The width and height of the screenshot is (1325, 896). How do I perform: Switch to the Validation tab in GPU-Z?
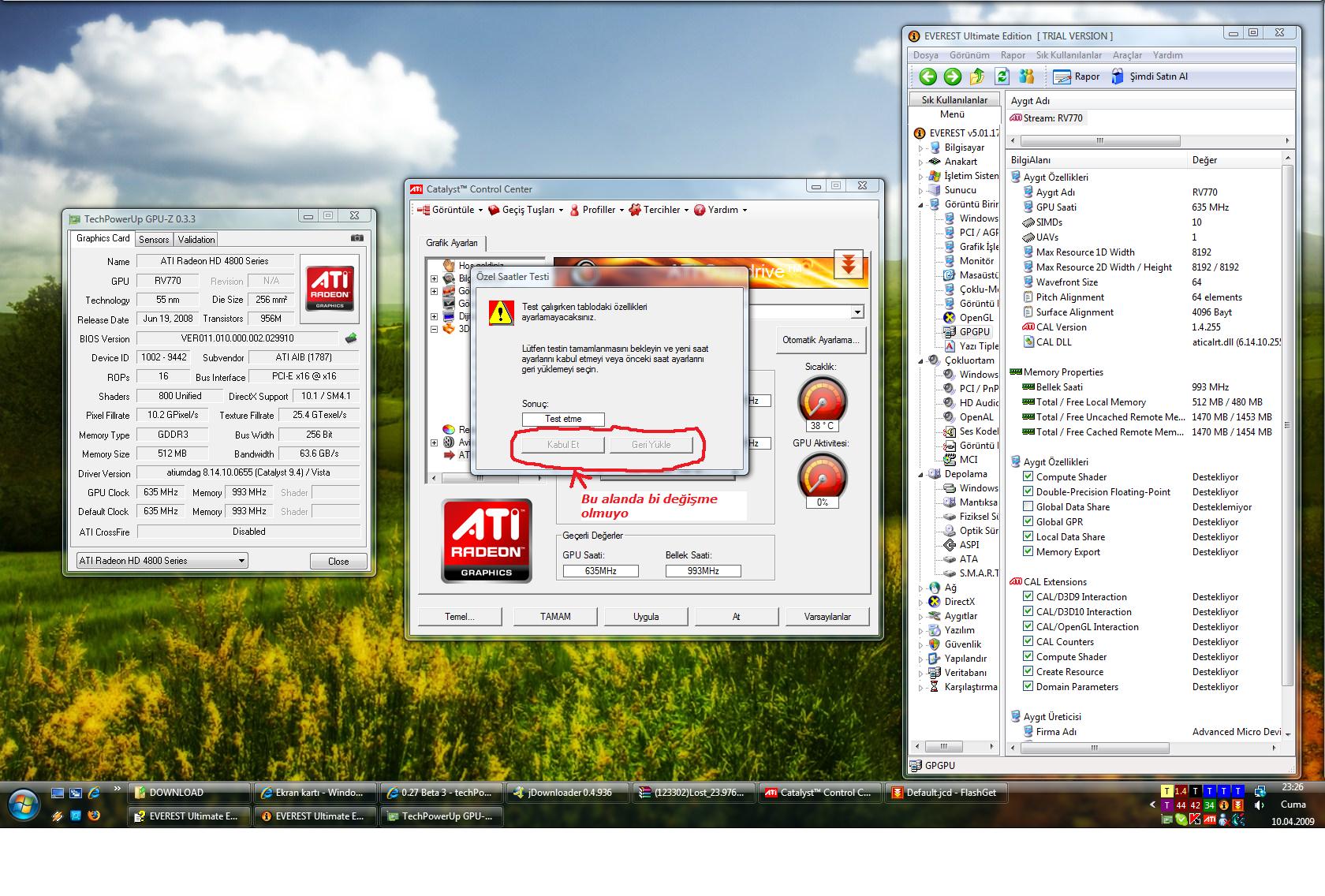tap(196, 240)
